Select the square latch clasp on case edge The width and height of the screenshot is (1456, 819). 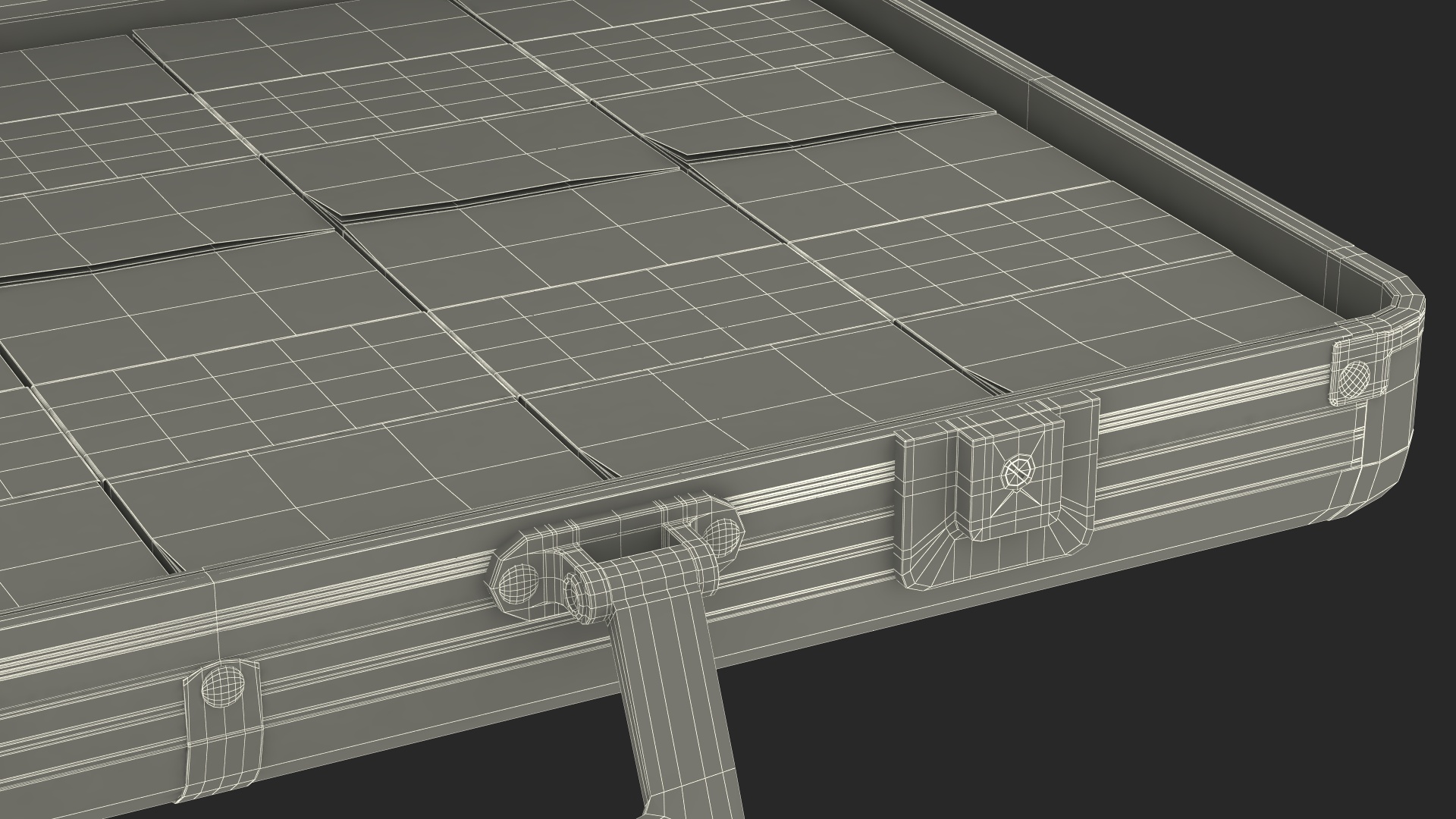[997, 490]
